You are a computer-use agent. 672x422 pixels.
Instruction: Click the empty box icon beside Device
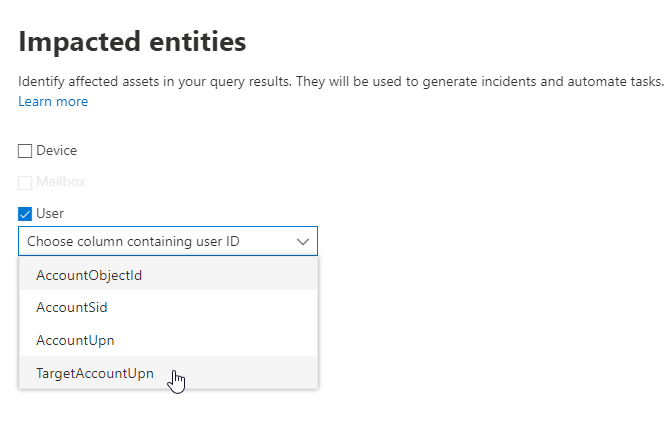click(x=25, y=151)
